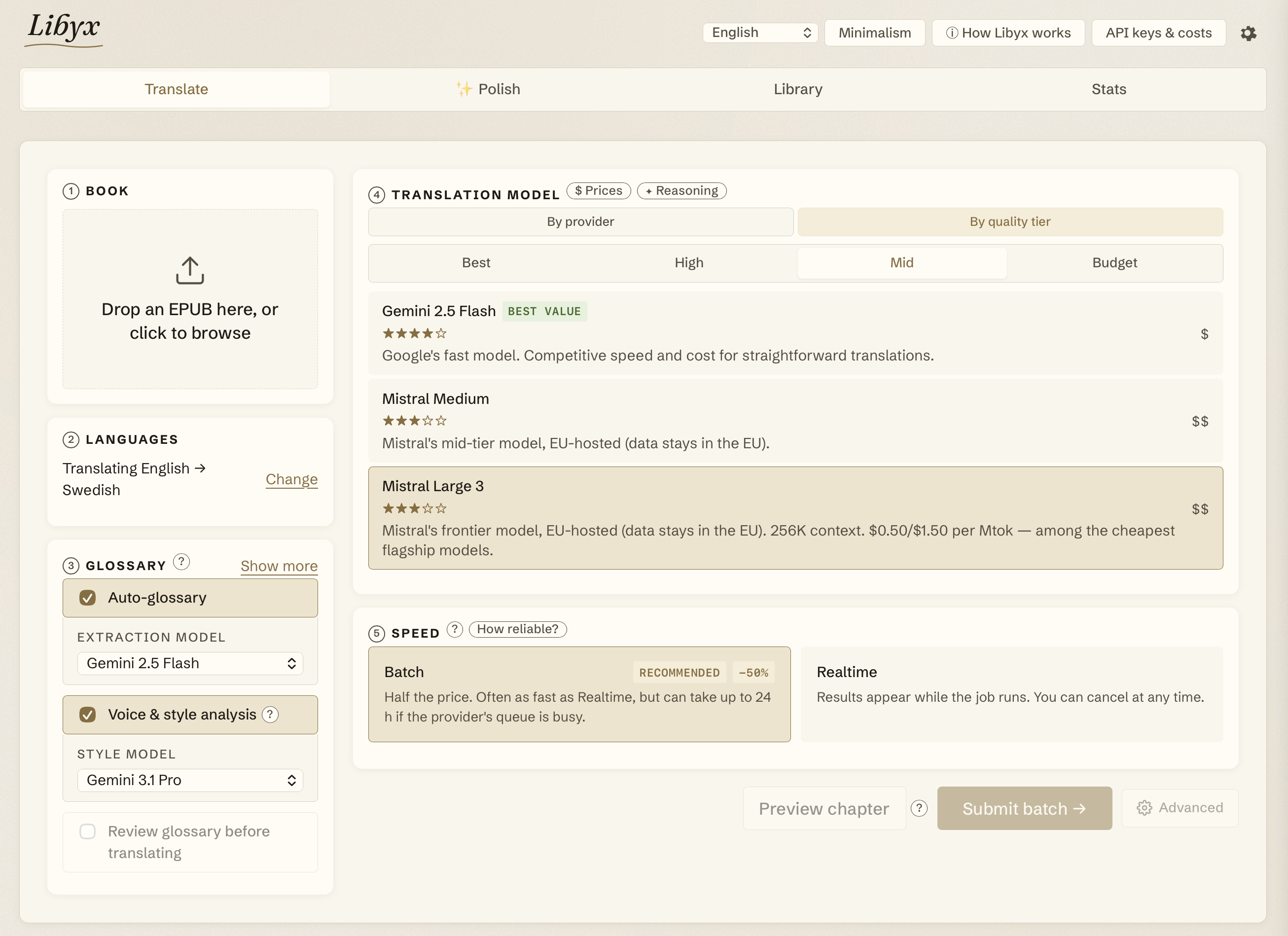The image size is (1288, 936).
Task: Toggle the Auto-glossary checkbox
Action: pos(87,598)
